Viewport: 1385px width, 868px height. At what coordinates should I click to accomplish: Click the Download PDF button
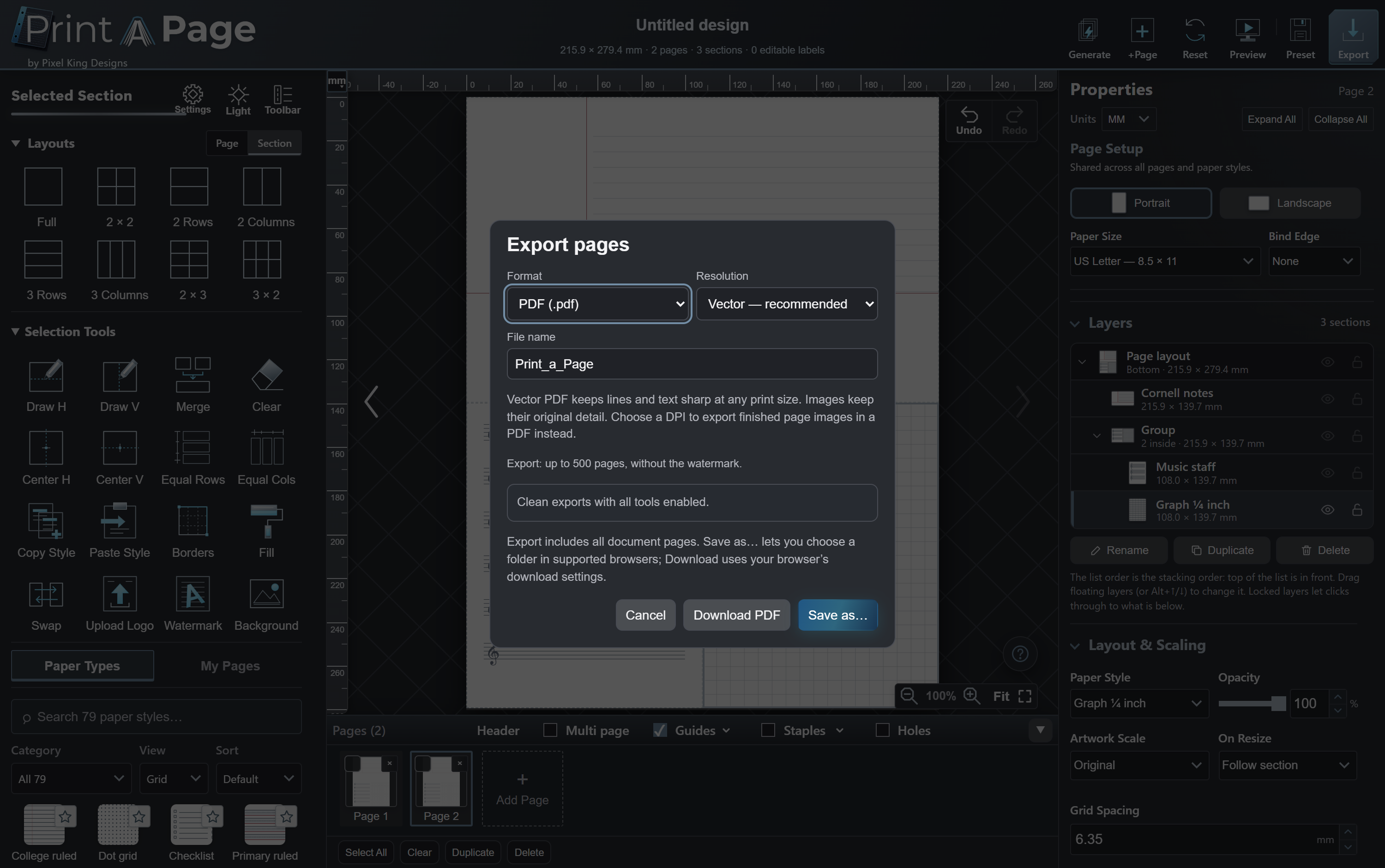pos(736,615)
